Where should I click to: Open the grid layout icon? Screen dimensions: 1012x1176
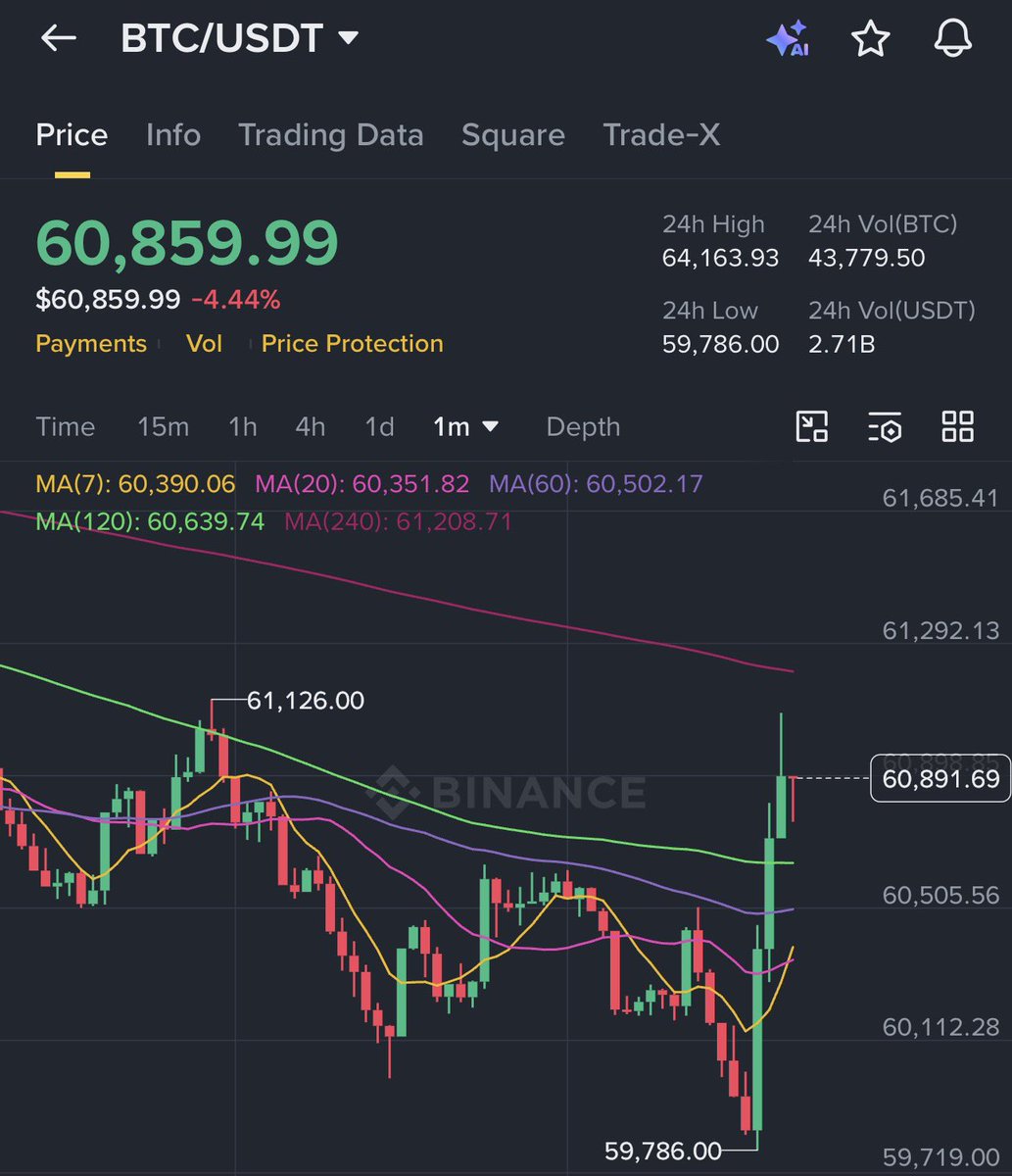(x=957, y=426)
